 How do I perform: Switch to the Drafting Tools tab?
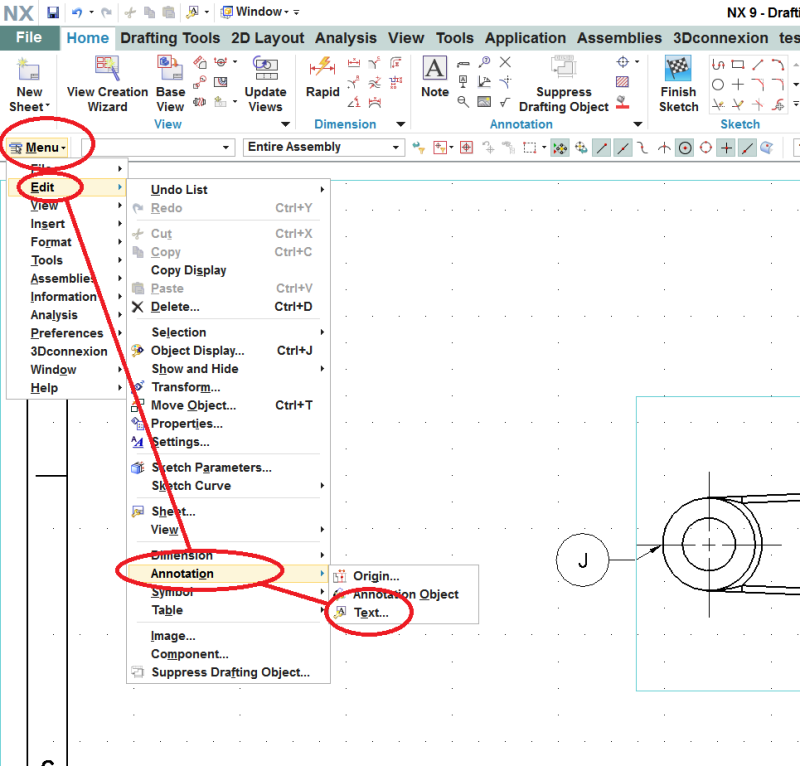tap(170, 38)
